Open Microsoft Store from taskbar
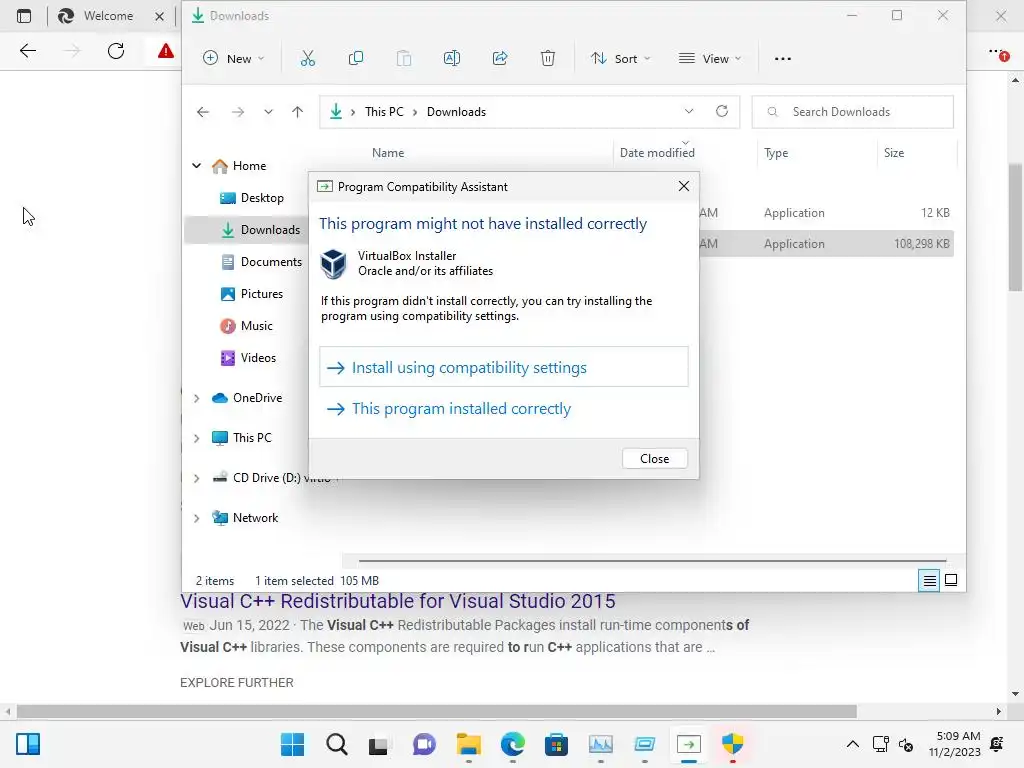The height and width of the screenshot is (768, 1024). (556, 744)
